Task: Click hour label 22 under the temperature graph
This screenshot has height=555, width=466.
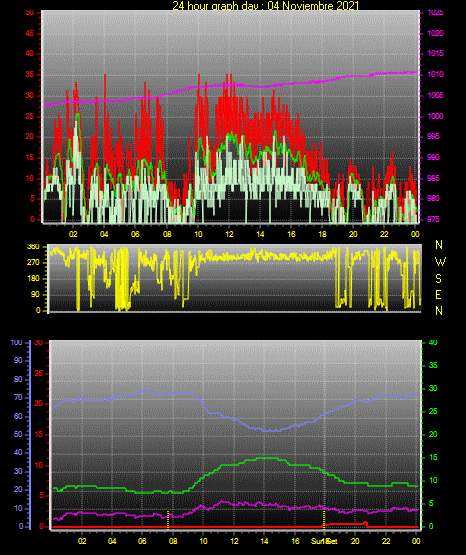Action: tap(386, 541)
